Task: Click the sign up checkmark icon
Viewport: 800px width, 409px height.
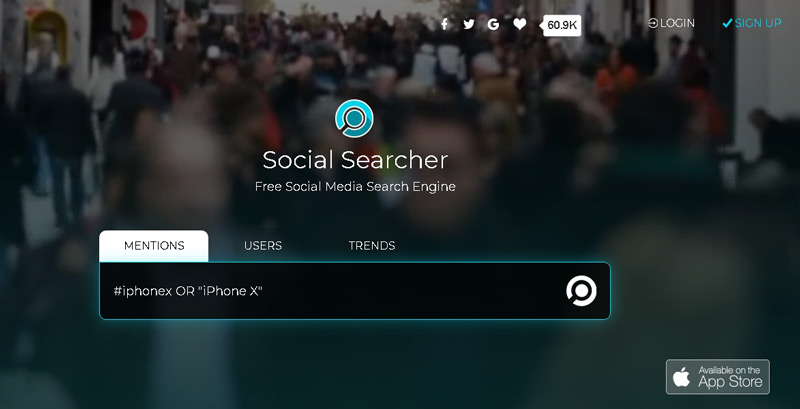Action: (728, 23)
